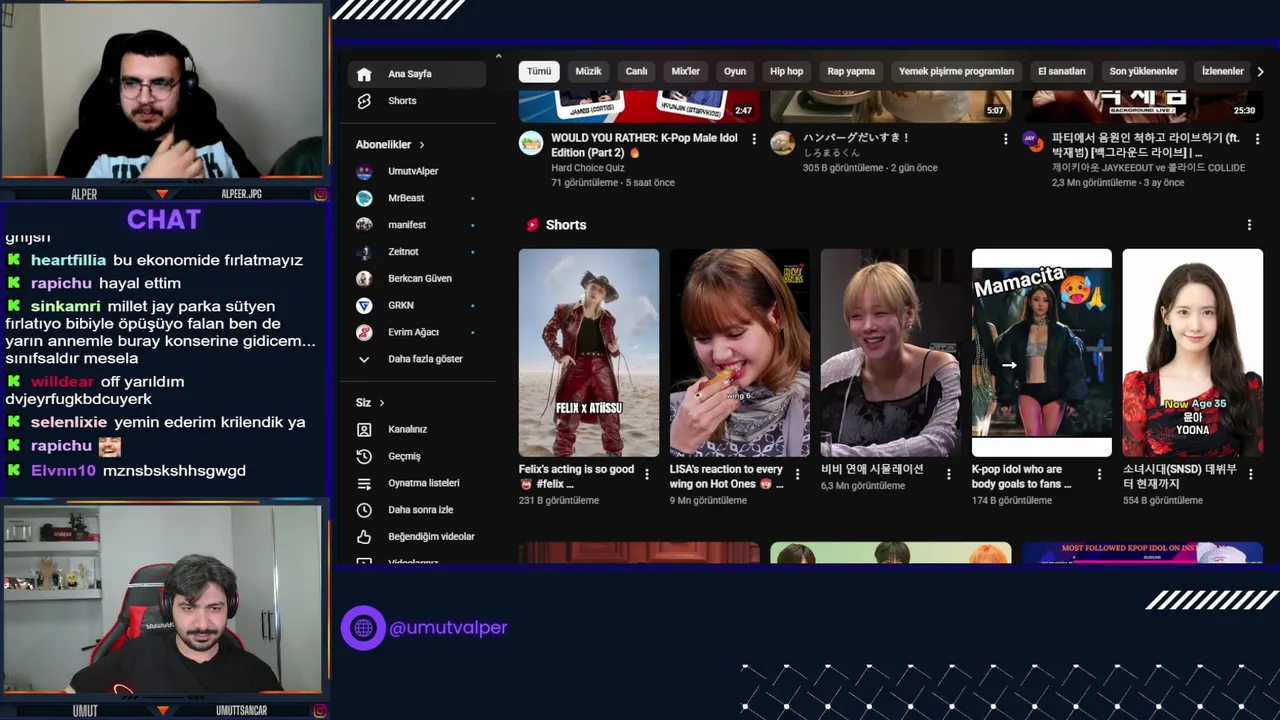Select the Hip hop filter chip
The image size is (1280, 720).
click(787, 71)
